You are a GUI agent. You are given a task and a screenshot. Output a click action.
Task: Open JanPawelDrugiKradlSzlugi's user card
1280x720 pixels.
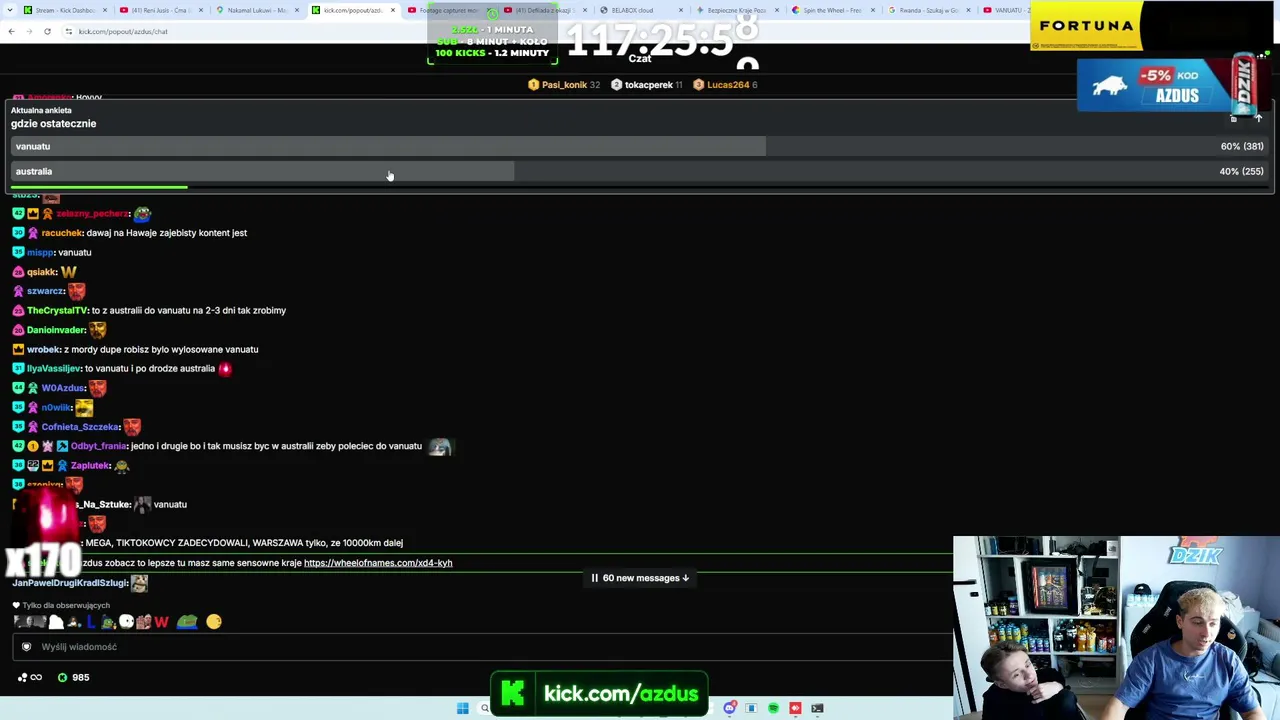pos(70,583)
